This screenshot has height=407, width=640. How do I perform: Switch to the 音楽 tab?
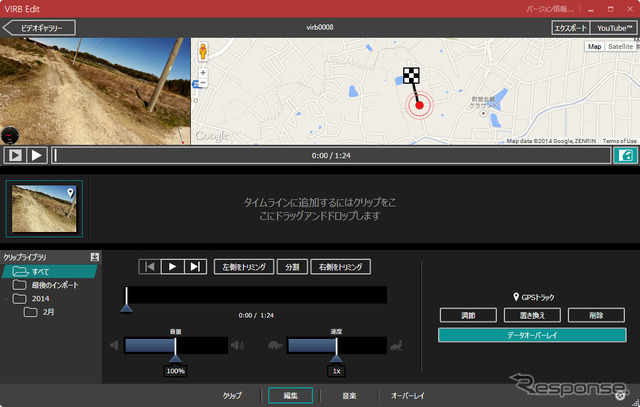pos(349,396)
